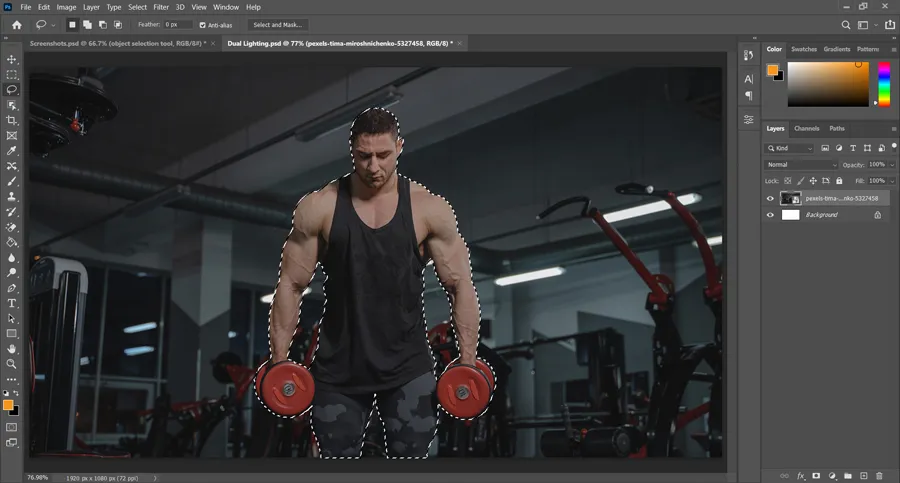Activate the Hand tool
This screenshot has height=483, width=900.
click(x=12, y=348)
